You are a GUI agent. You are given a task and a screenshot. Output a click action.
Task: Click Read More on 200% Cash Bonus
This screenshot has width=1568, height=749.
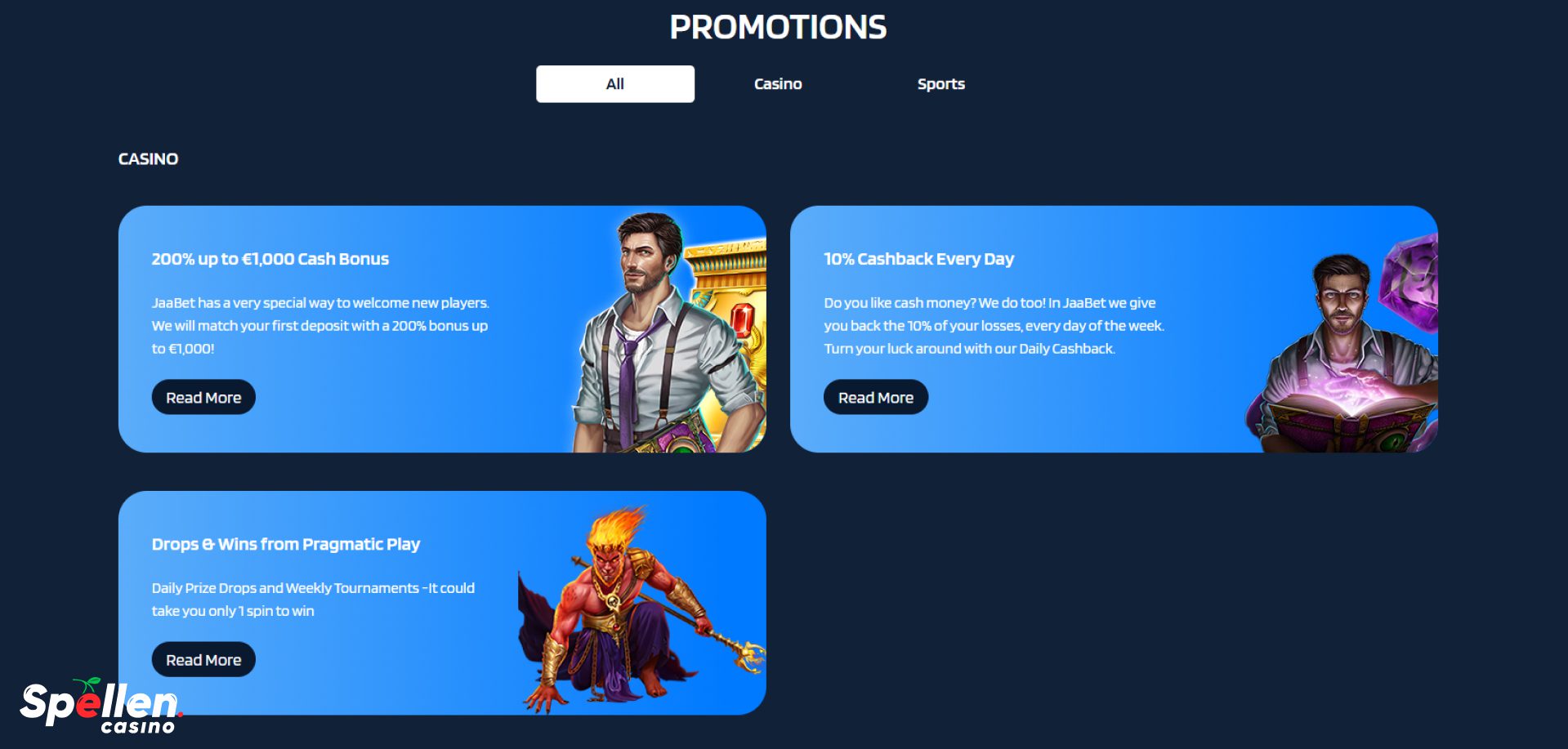click(203, 397)
